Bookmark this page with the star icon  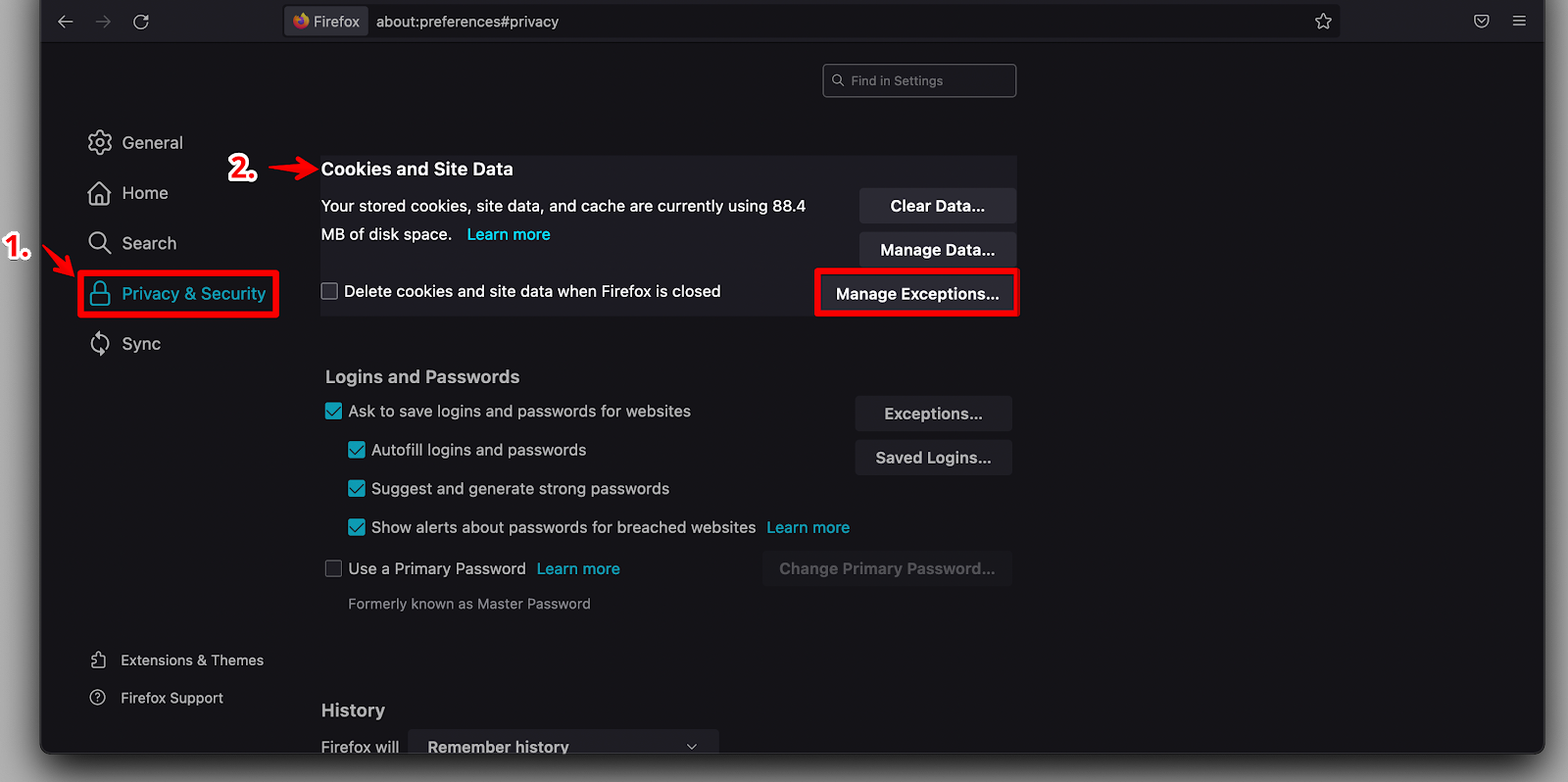(x=1323, y=22)
